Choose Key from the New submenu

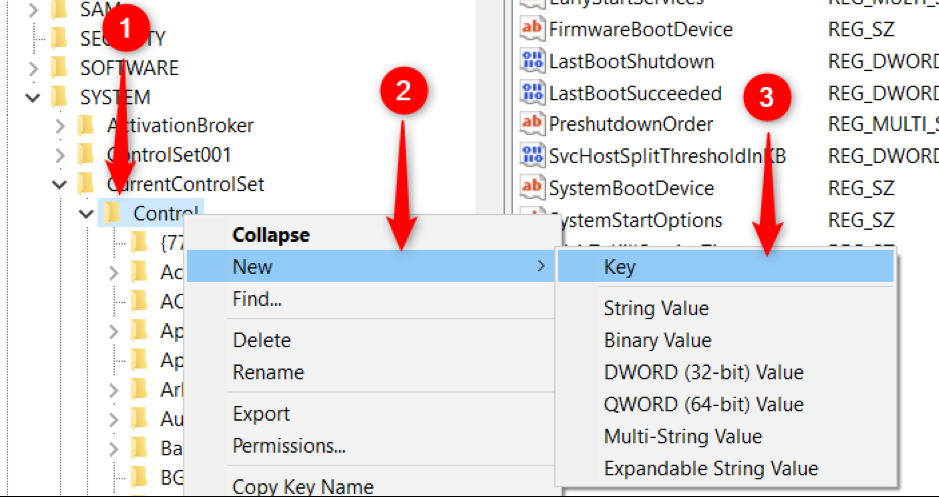coord(620,267)
